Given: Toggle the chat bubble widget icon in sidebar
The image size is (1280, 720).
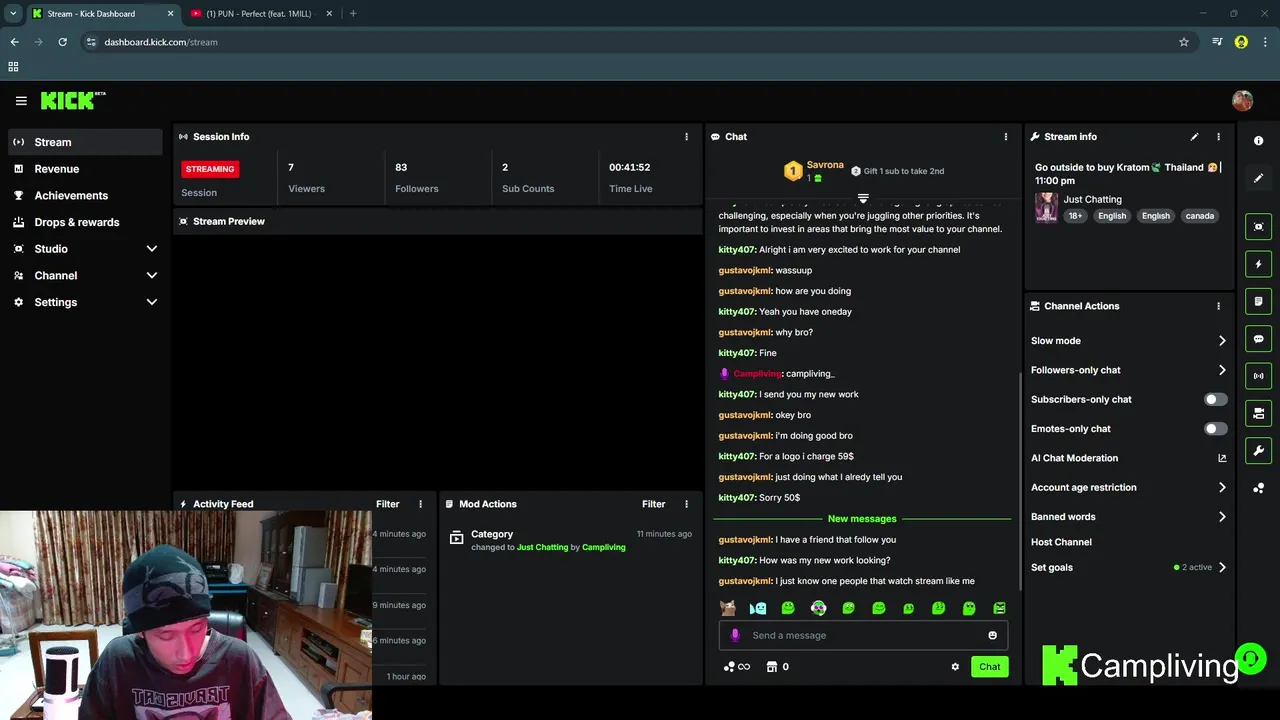Looking at the screenshot, I should click(1259, 339).
